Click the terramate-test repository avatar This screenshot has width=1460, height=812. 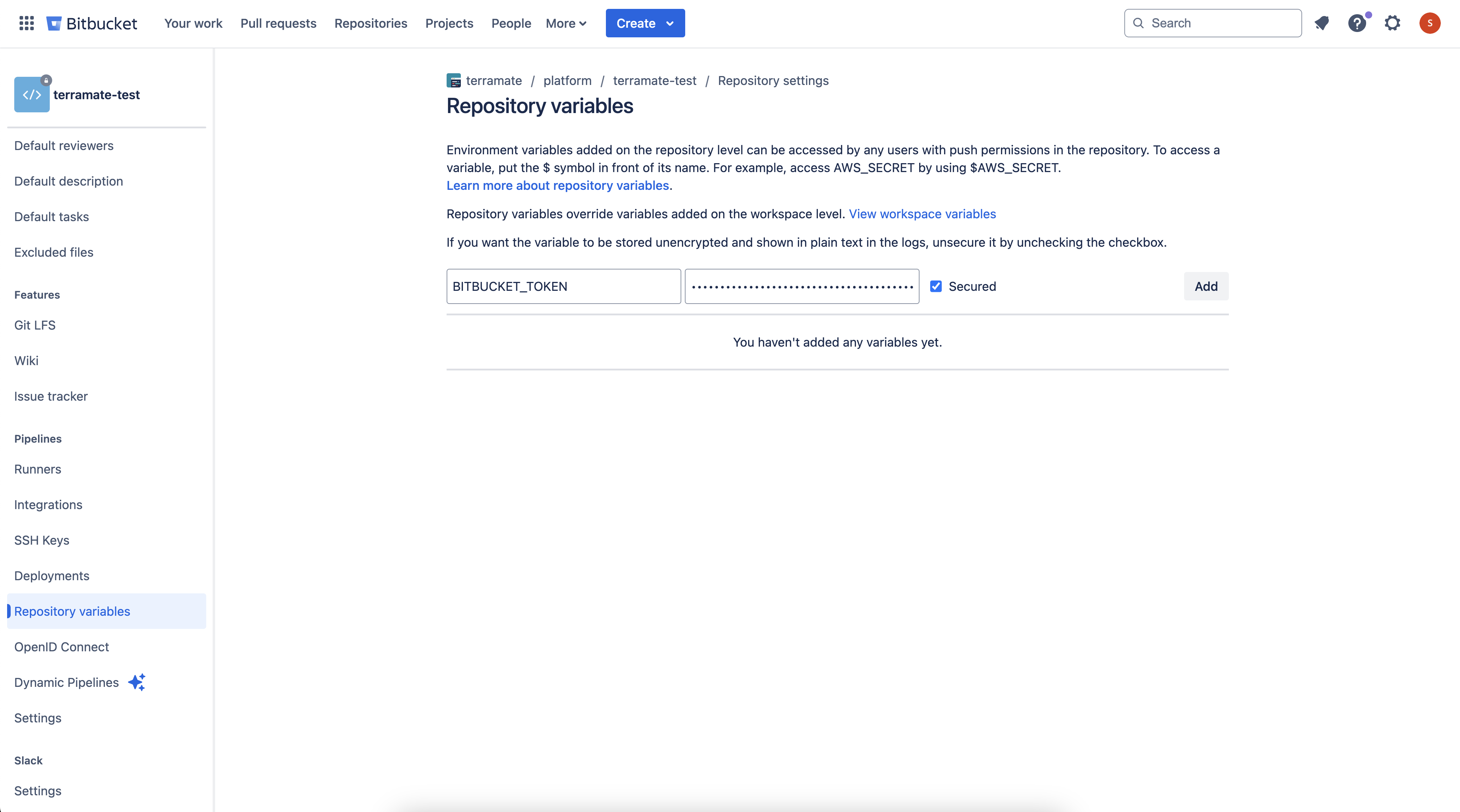coord(32,95)
